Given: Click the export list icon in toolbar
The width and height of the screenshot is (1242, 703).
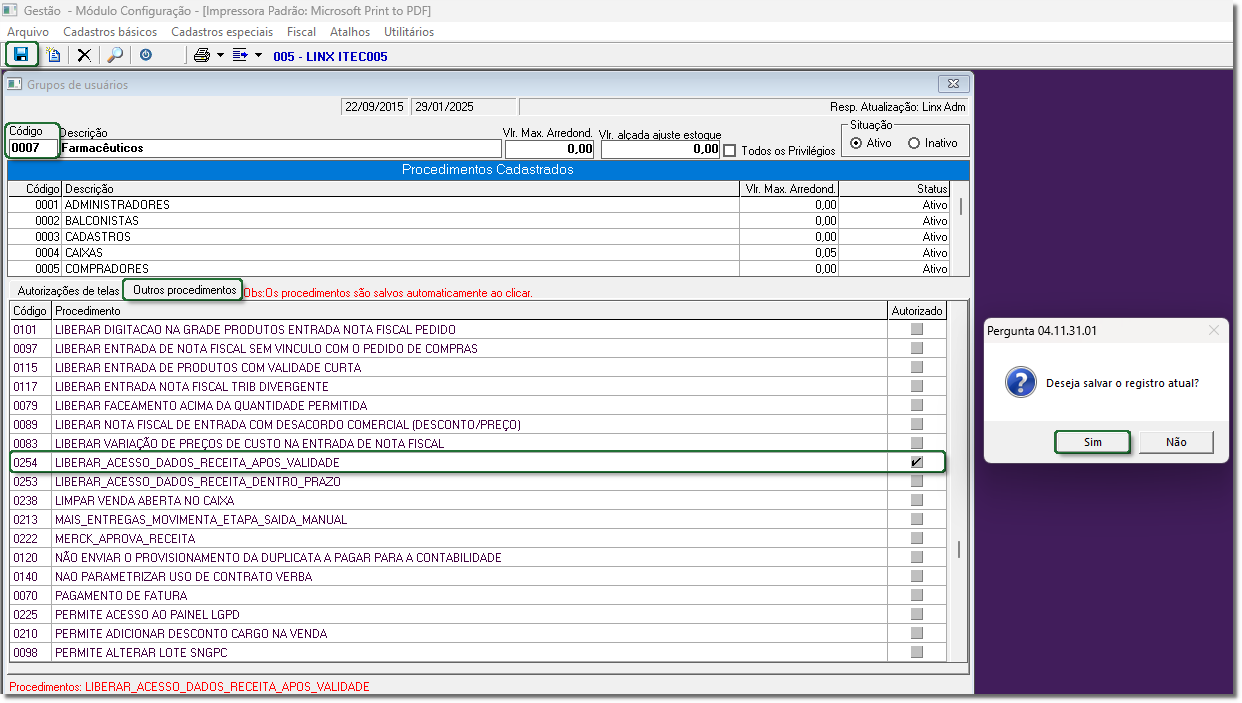Looking at the screenshot, I should click(x=240, y=56).
